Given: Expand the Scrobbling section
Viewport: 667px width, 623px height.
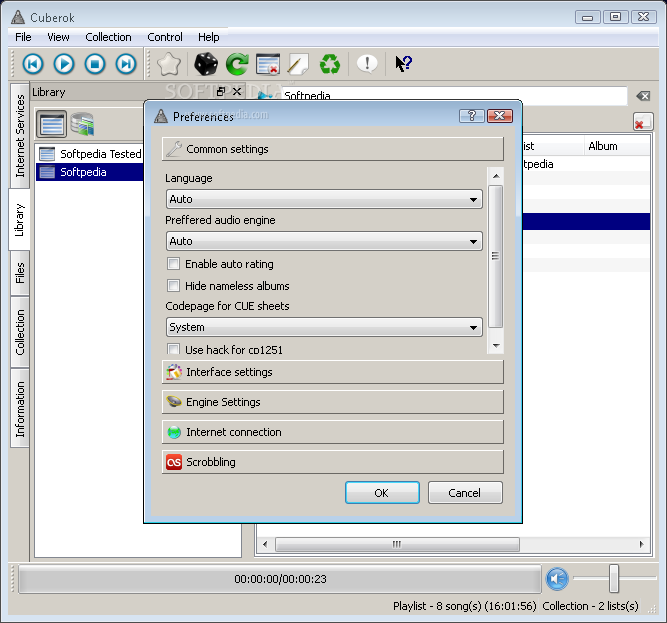Looking at the screenshot, I should coord(333,462).
